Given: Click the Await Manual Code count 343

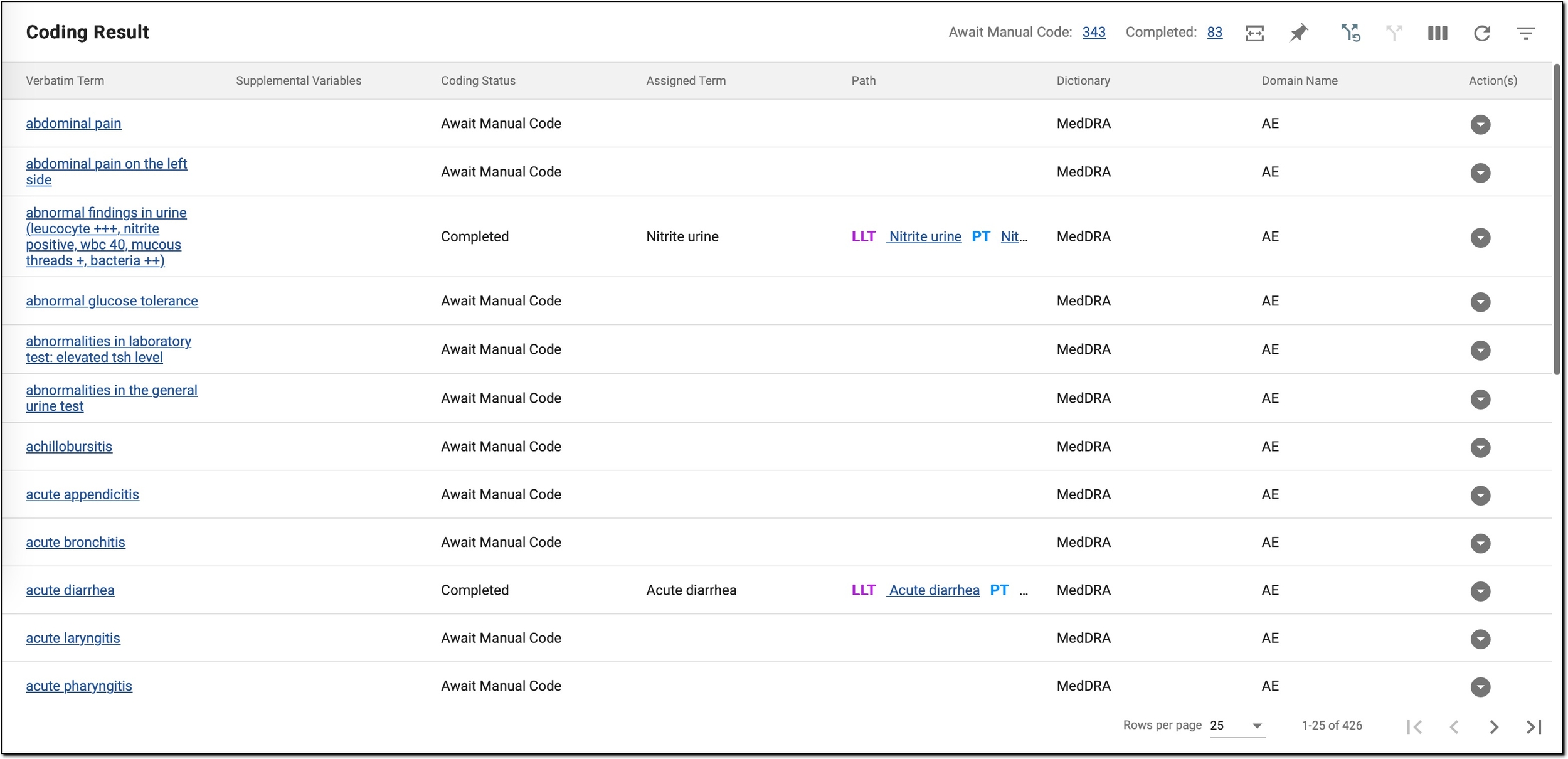Looking at the screenshot, I should pyautogui.click(x=1094, y=33).
